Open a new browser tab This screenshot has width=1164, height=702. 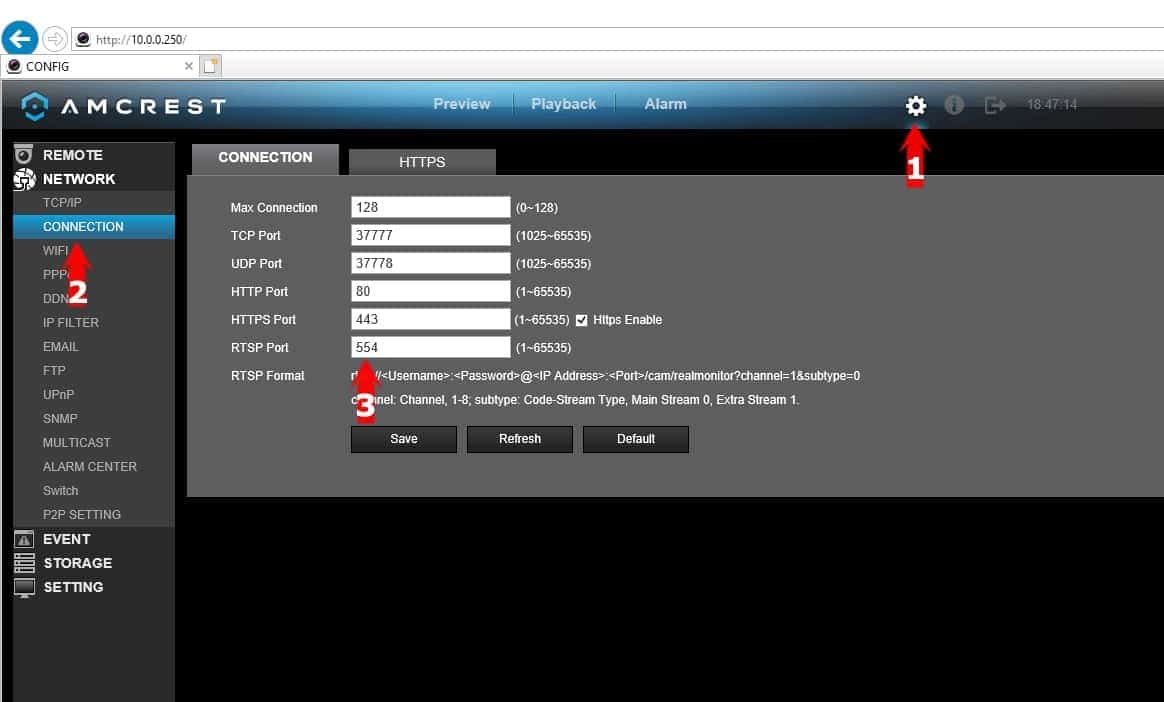pyautogui.click(x=210, y=66)
